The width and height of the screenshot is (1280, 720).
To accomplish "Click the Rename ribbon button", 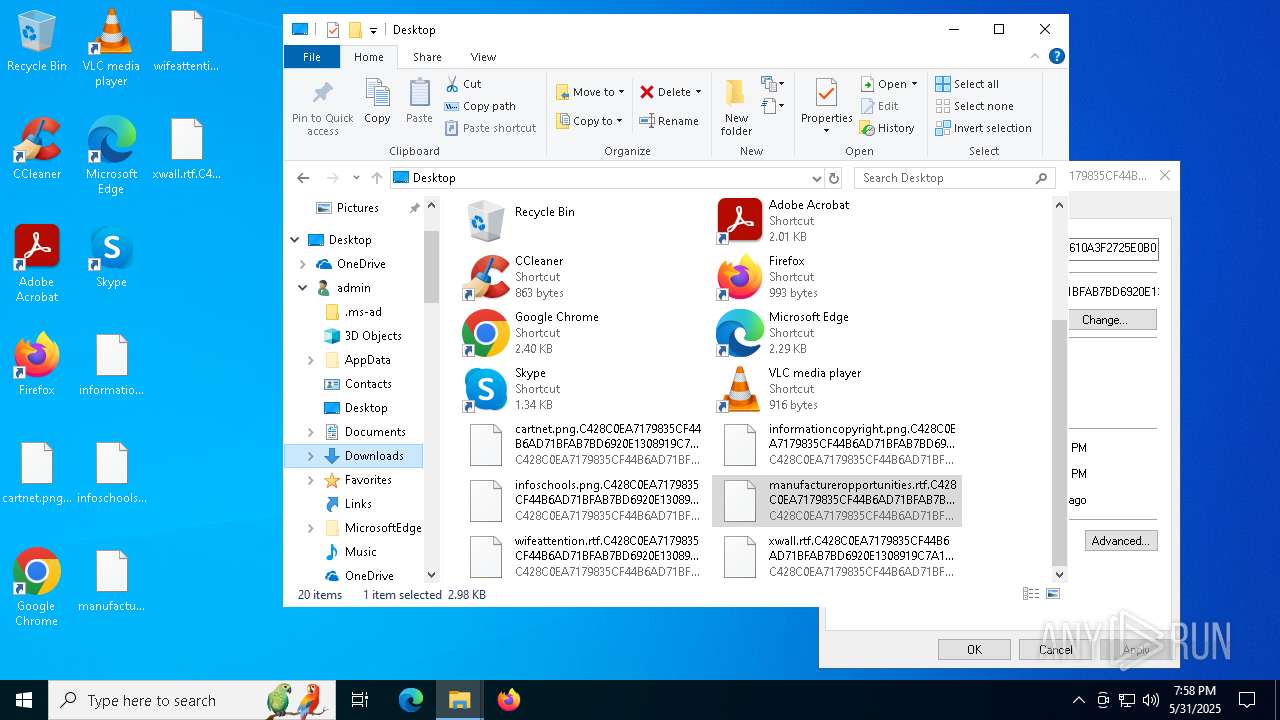I will click(669, 121).
